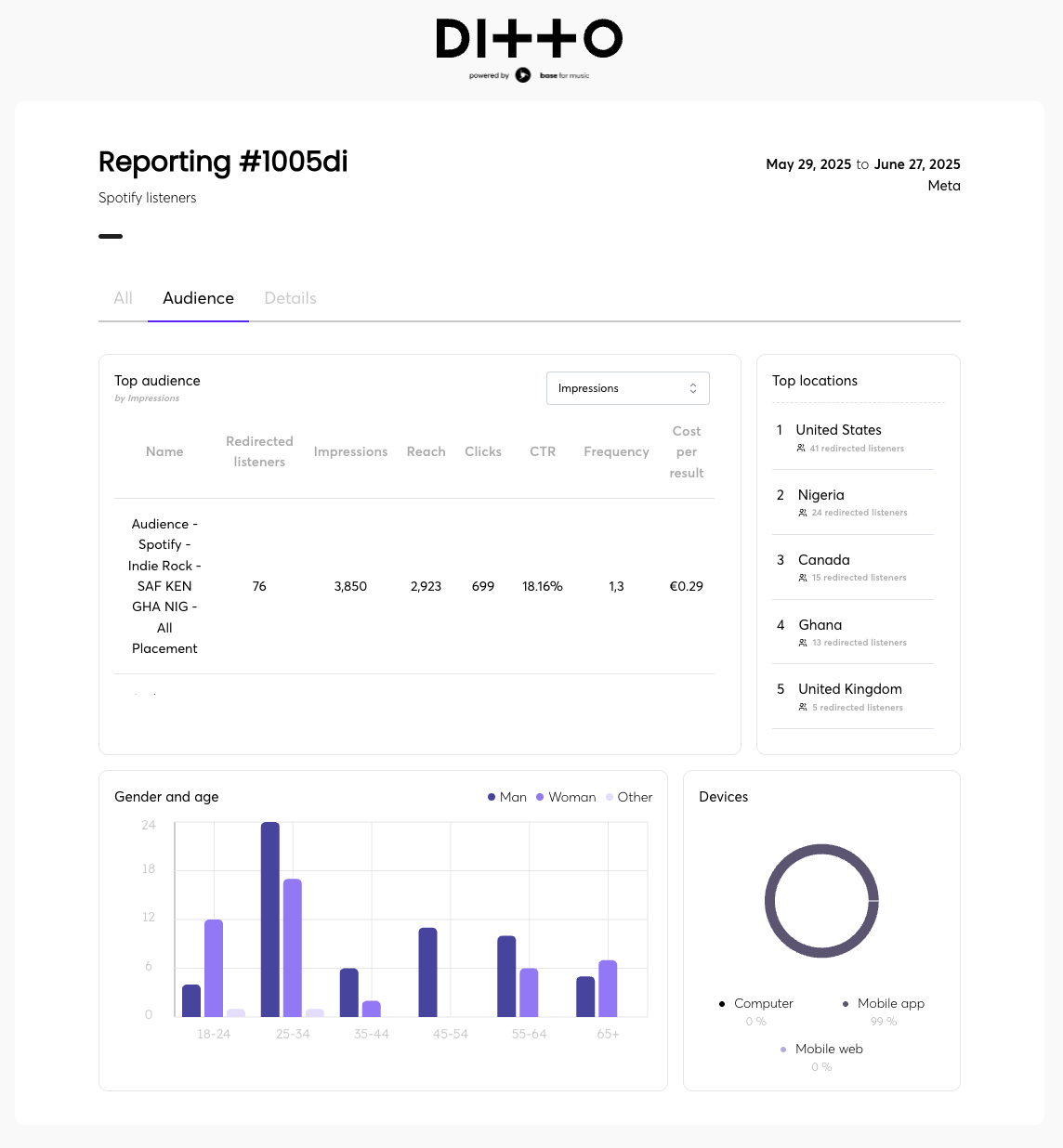Image resolution: width=1063 pixels, height=1148 pixels.
Task: Click Canada in Top locations
Action: click(823, 560)
